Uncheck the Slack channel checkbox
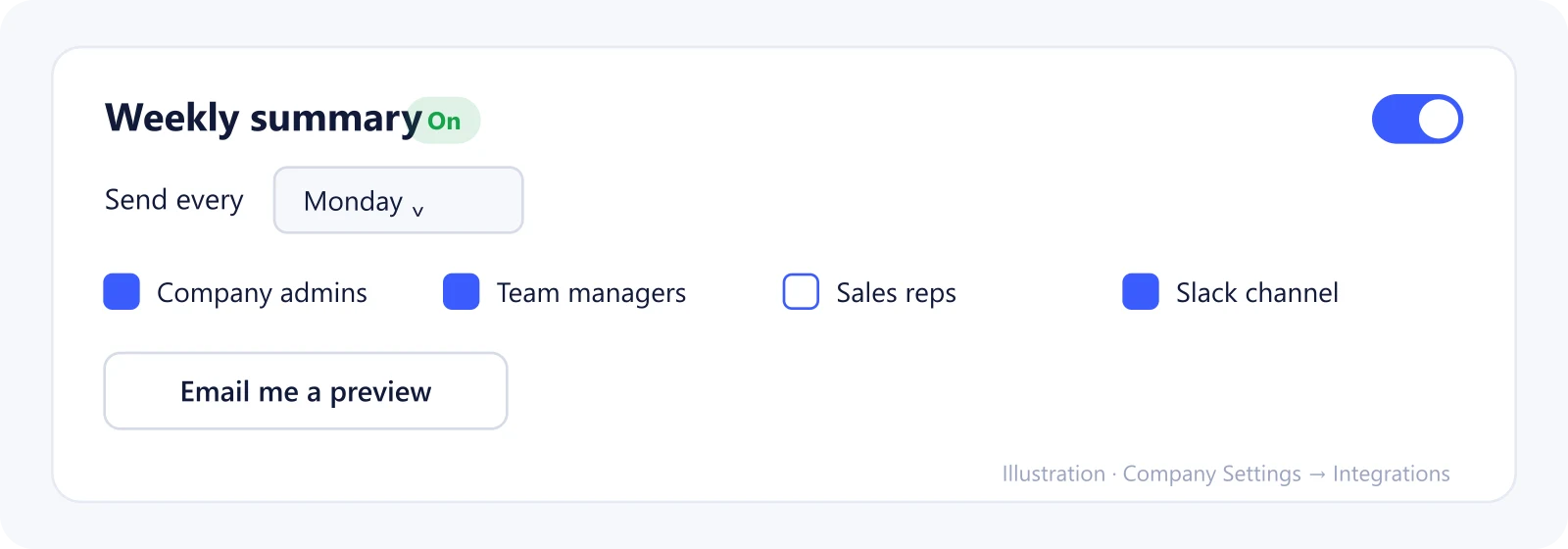Screen dimensions: 1568x549 point(1141,292)
